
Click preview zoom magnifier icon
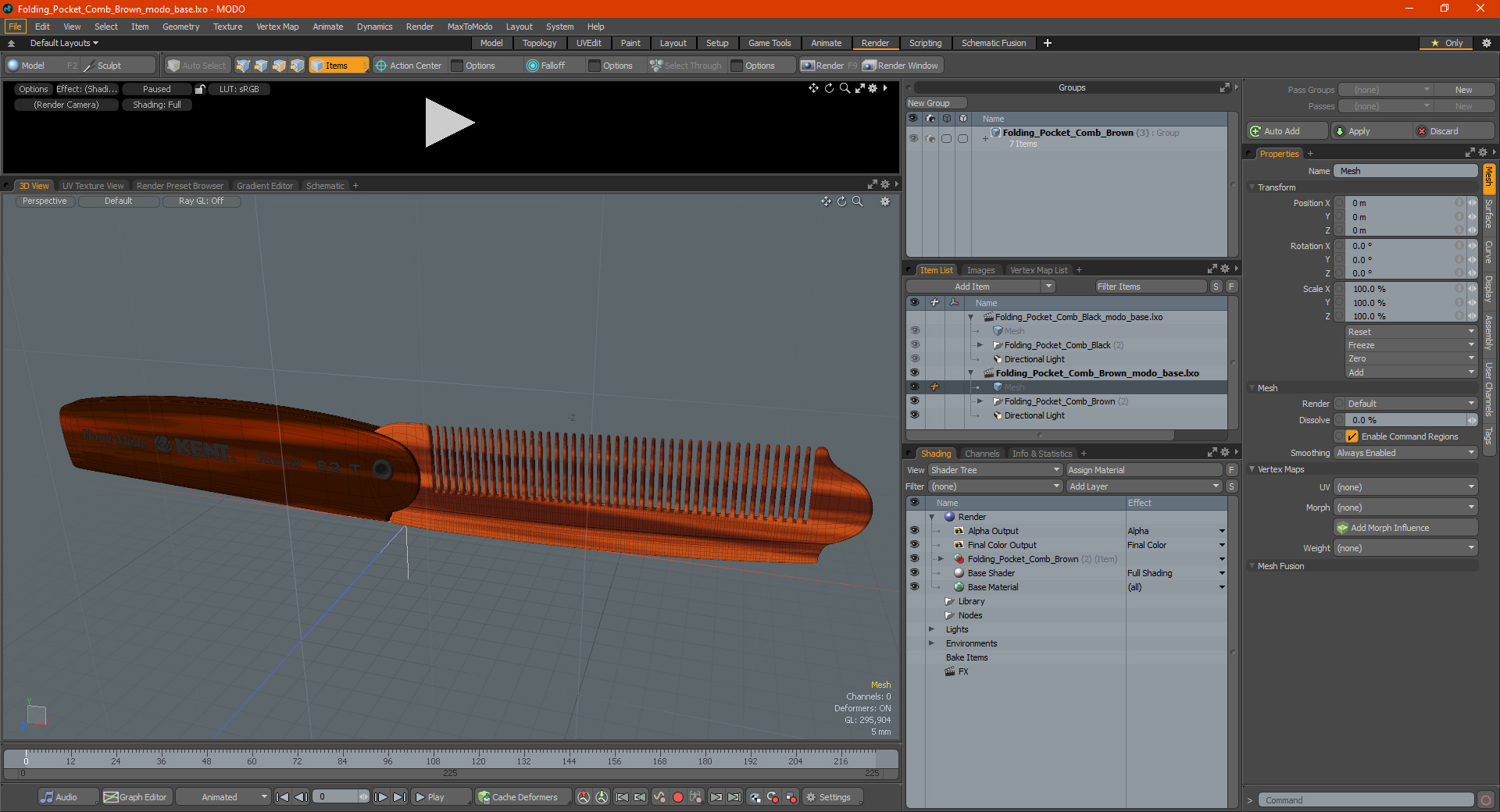point(845,88)
